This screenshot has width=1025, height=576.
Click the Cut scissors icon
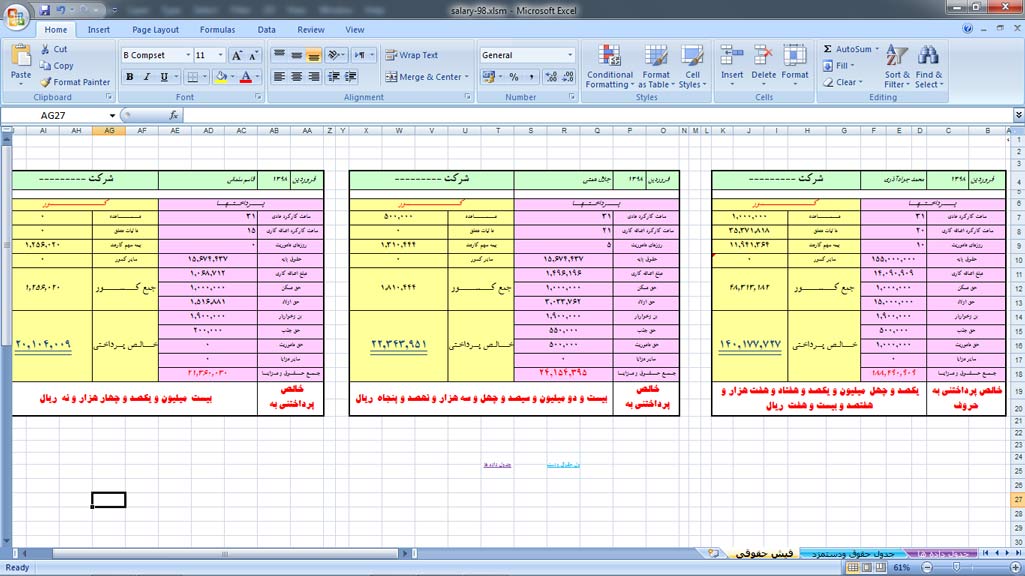coord(45,49)
